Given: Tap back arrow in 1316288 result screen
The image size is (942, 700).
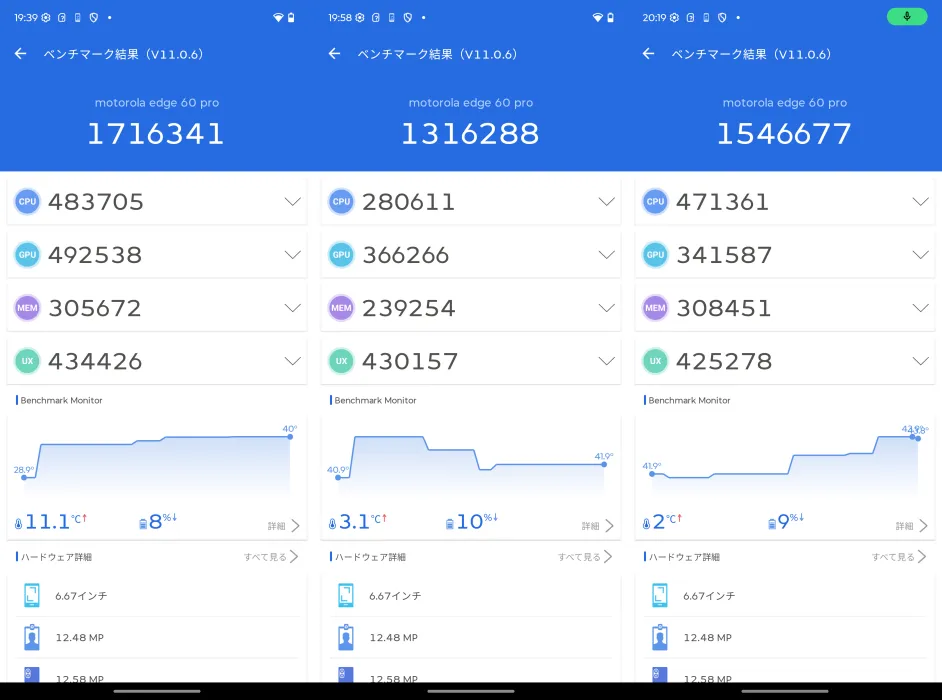Looking at the screenshot, I should point(335,53).
